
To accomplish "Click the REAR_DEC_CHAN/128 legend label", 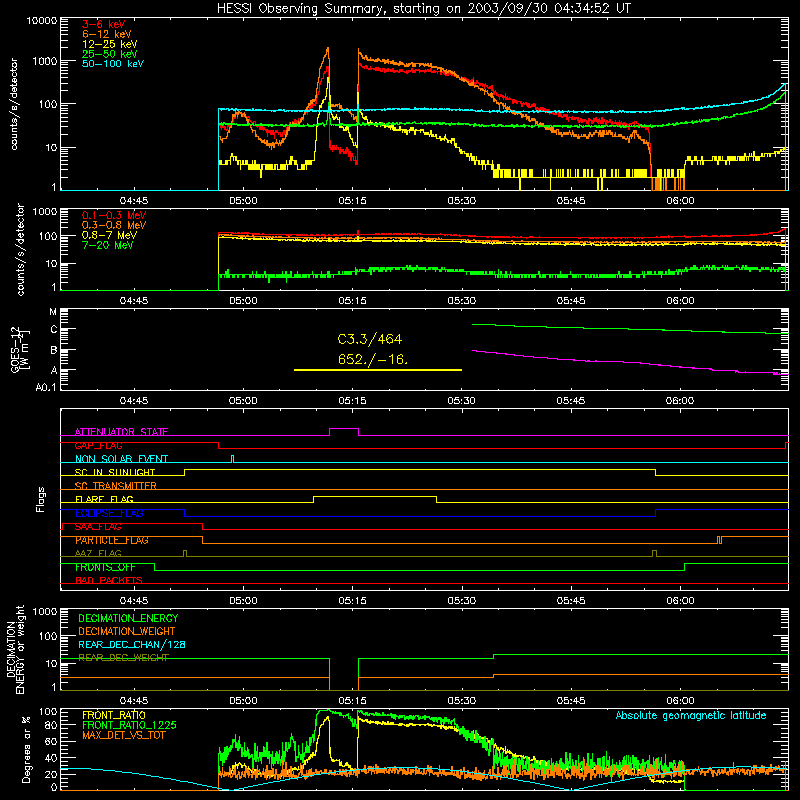I will [132, 645].
